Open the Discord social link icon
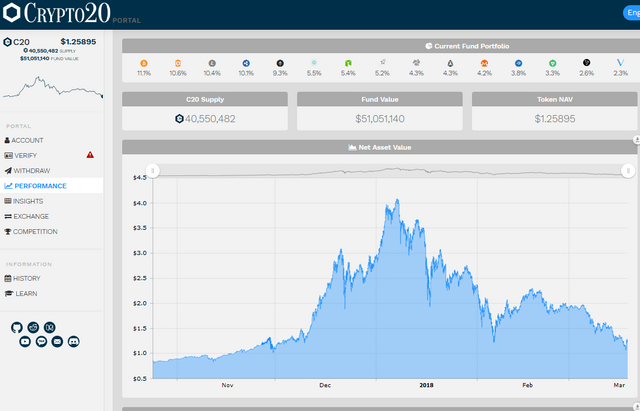This screenshot has width=640, height=411. [x=73, y=342]
